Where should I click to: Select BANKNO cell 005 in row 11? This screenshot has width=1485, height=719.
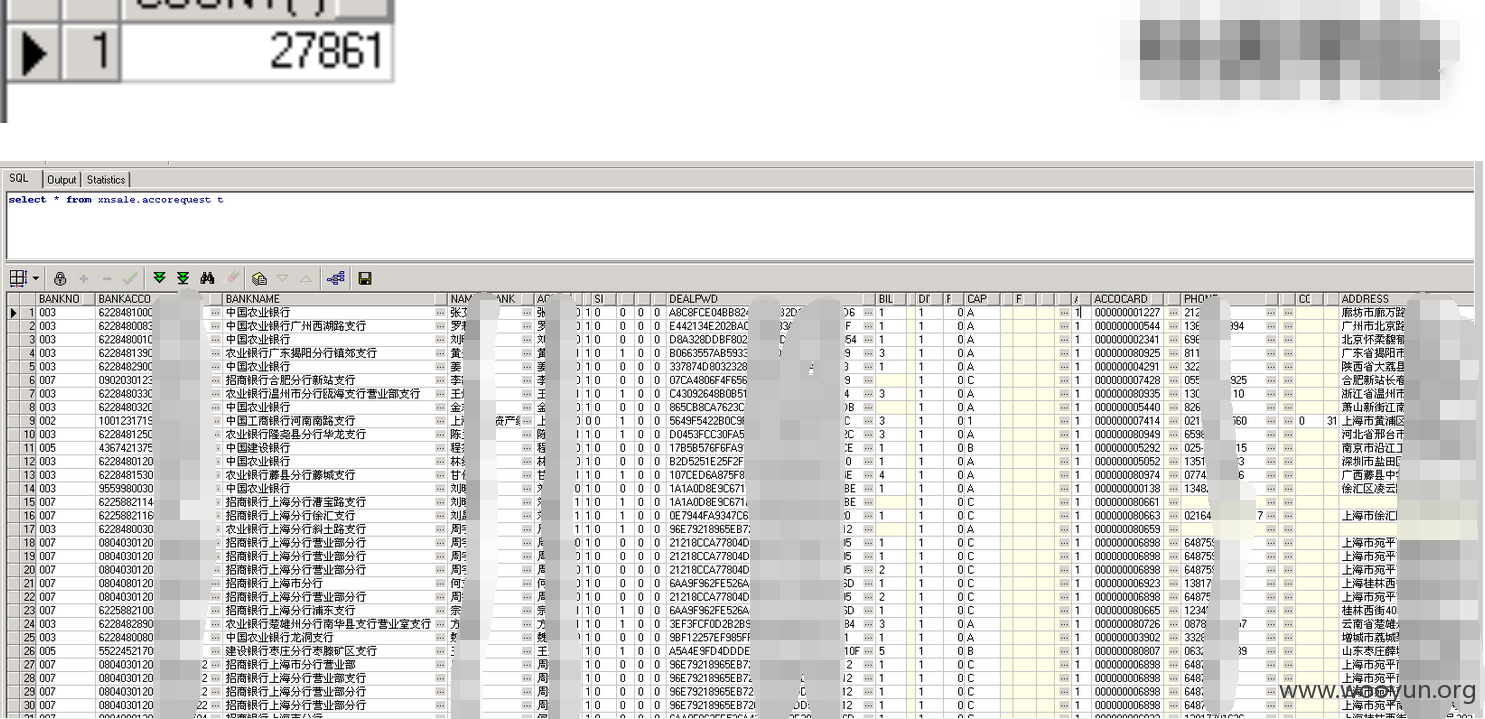65,448
